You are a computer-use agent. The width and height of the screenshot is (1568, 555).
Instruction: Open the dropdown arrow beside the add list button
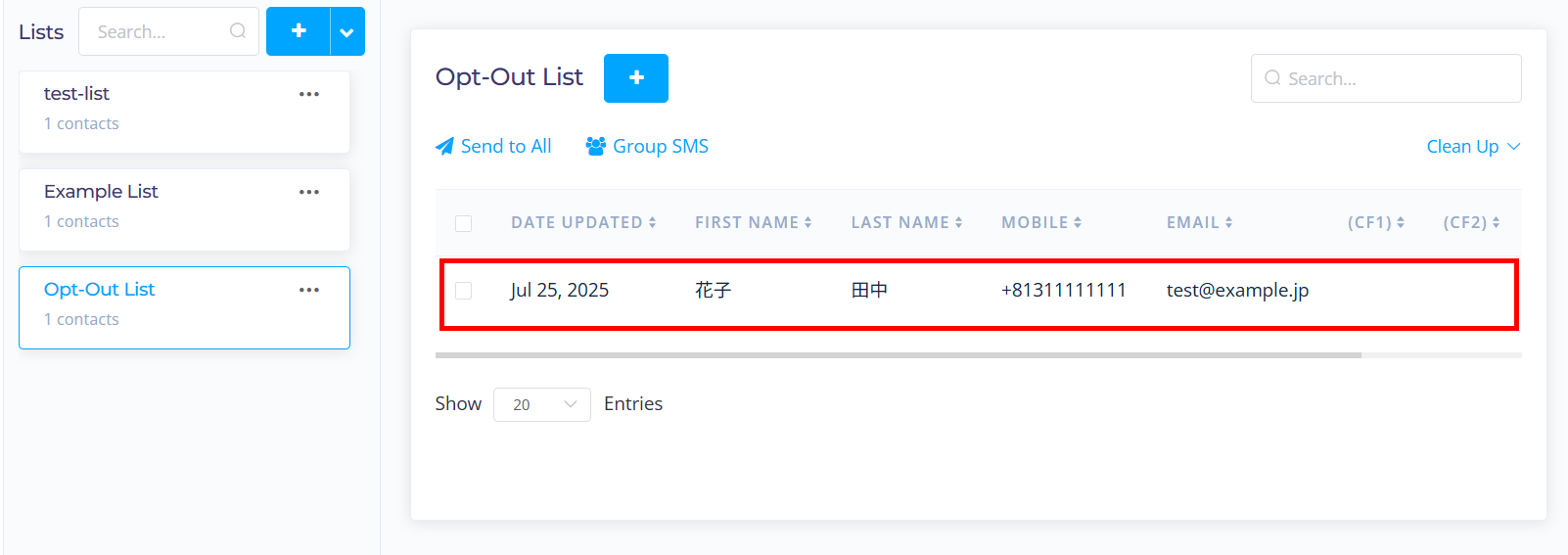point(346,32)
